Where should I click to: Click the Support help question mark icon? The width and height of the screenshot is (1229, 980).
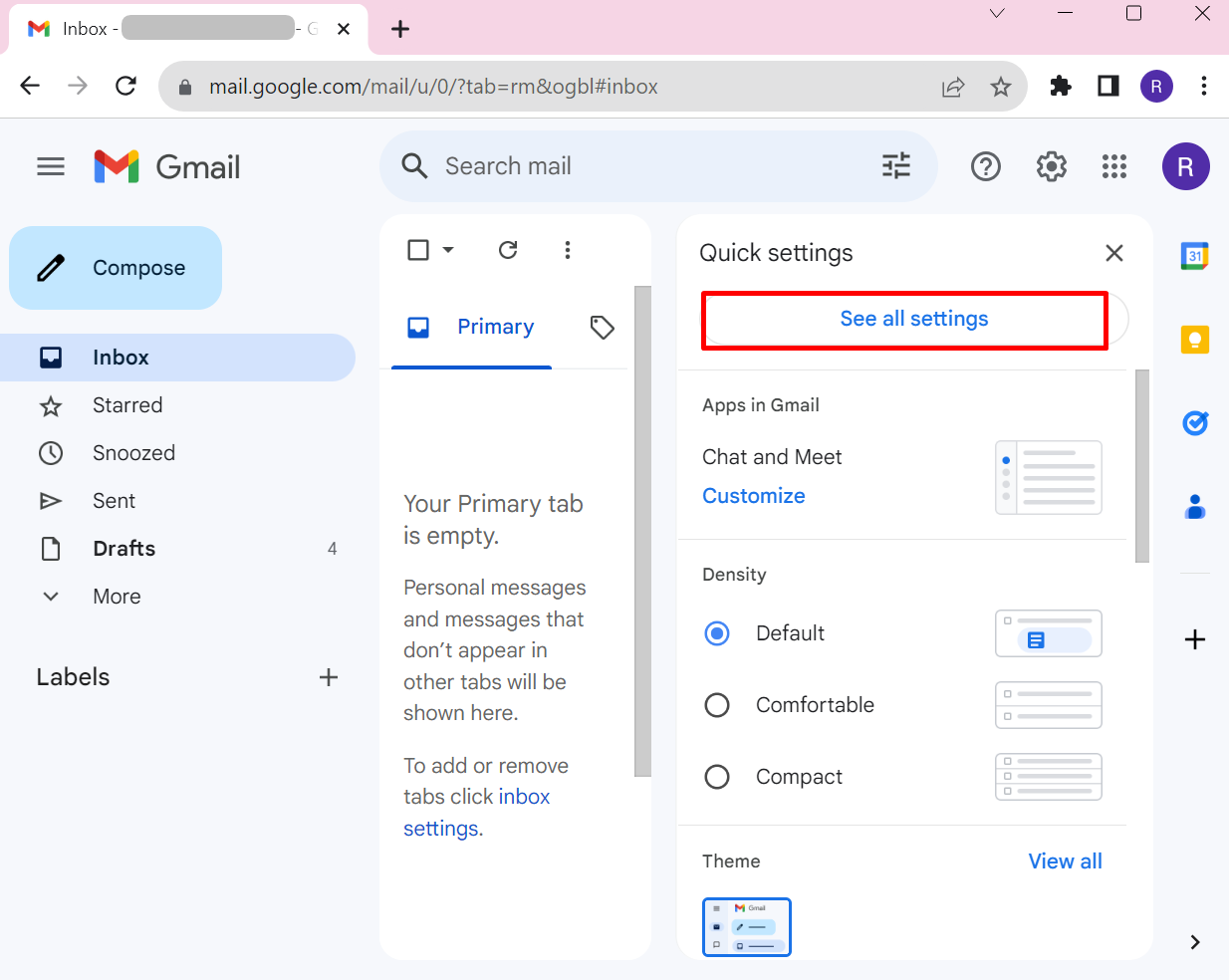click(985, 166)
